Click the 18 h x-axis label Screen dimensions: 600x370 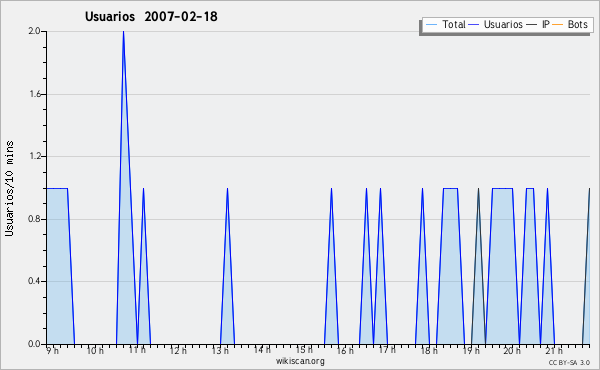click(429, 350)
